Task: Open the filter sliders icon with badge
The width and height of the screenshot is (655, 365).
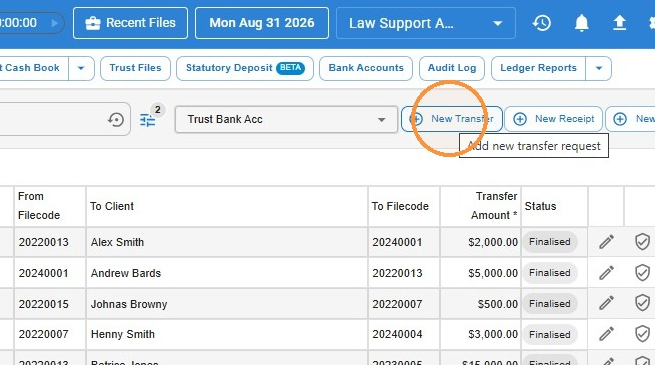Action: [147, 120]
